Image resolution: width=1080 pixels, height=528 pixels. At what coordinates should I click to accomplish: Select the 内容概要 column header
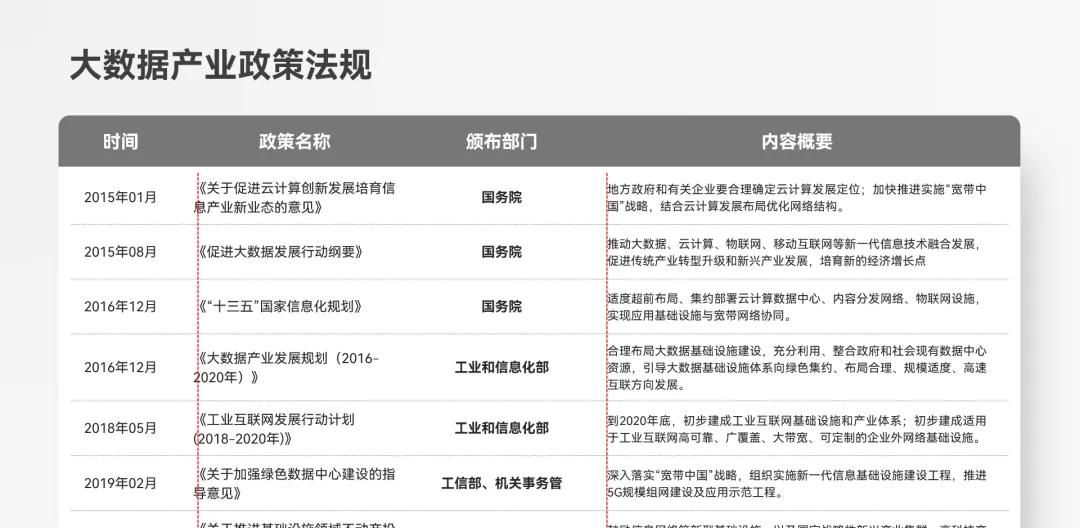coord(797,142)
